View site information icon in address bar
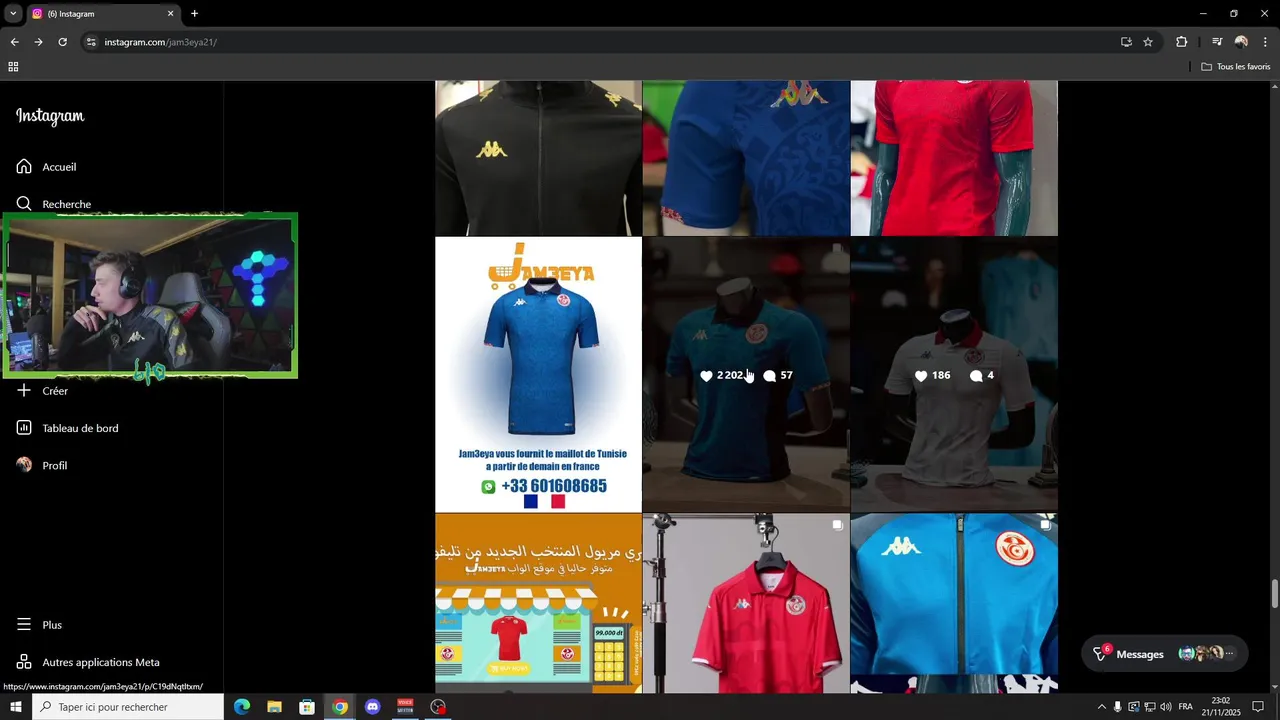Image resolution: width=1280 pixels, height=720 pixels. 91,42
